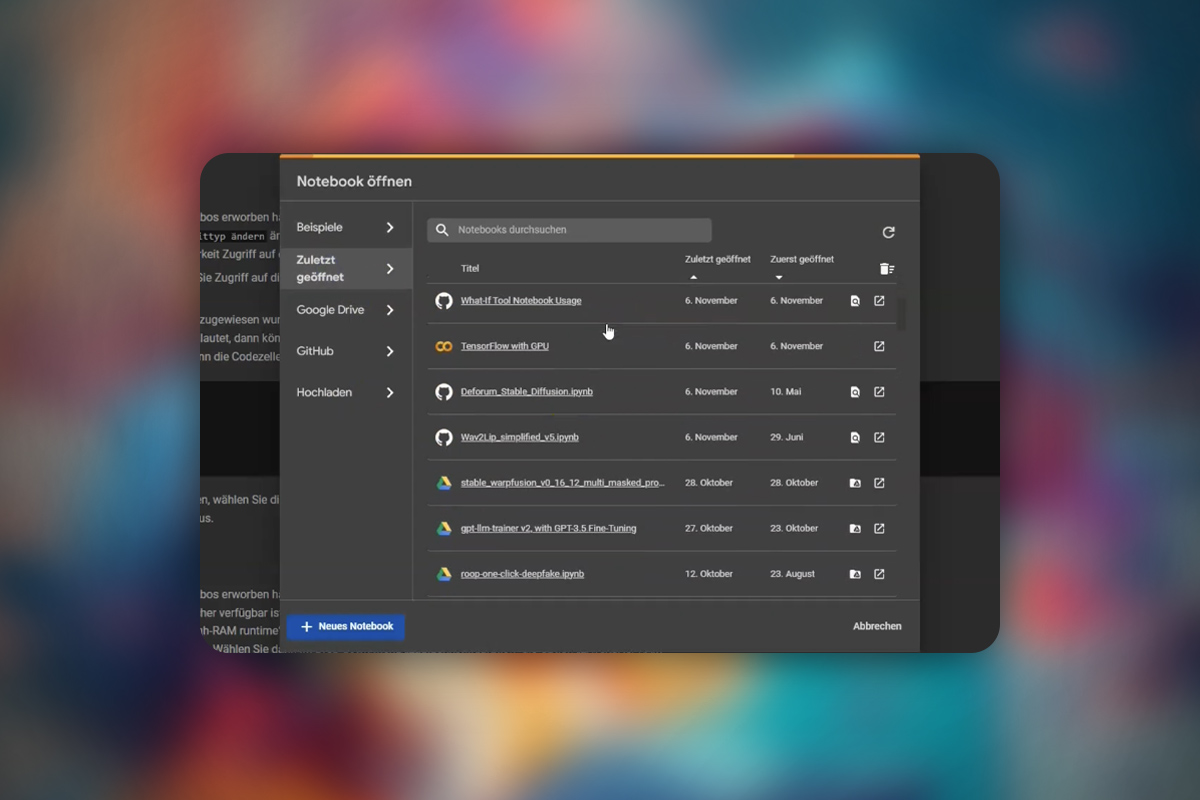Open stable_warpfusion notebook in new tab icon
The height and width of the screenshot is (800, 1200).
pyautogui.click(x=879, y=483)
